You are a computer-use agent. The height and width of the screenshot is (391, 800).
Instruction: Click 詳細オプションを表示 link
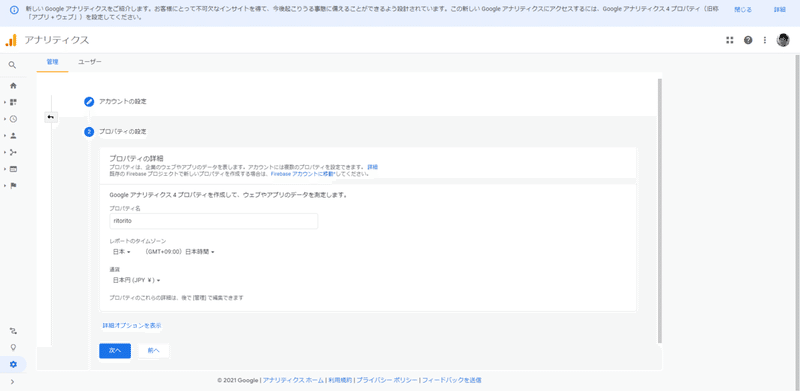pos(132,325)
